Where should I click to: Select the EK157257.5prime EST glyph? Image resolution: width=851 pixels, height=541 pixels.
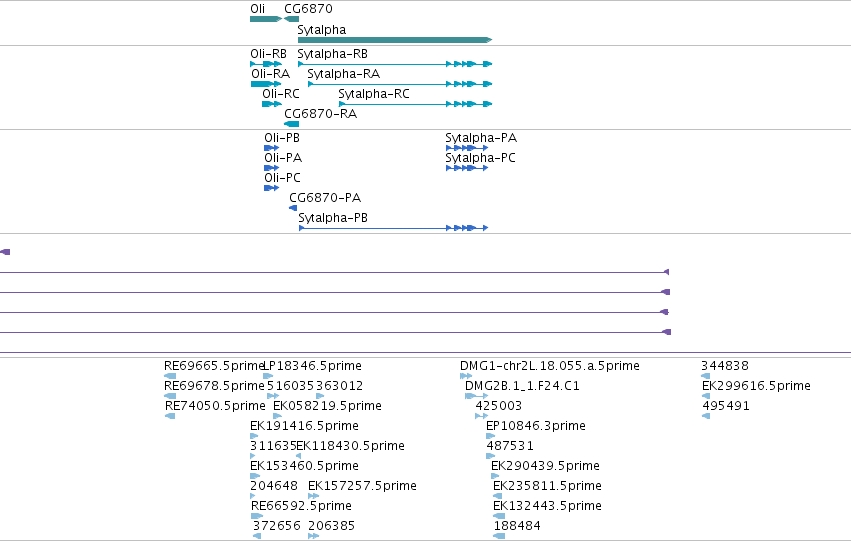pyautogui.click(x=313, y=496)
